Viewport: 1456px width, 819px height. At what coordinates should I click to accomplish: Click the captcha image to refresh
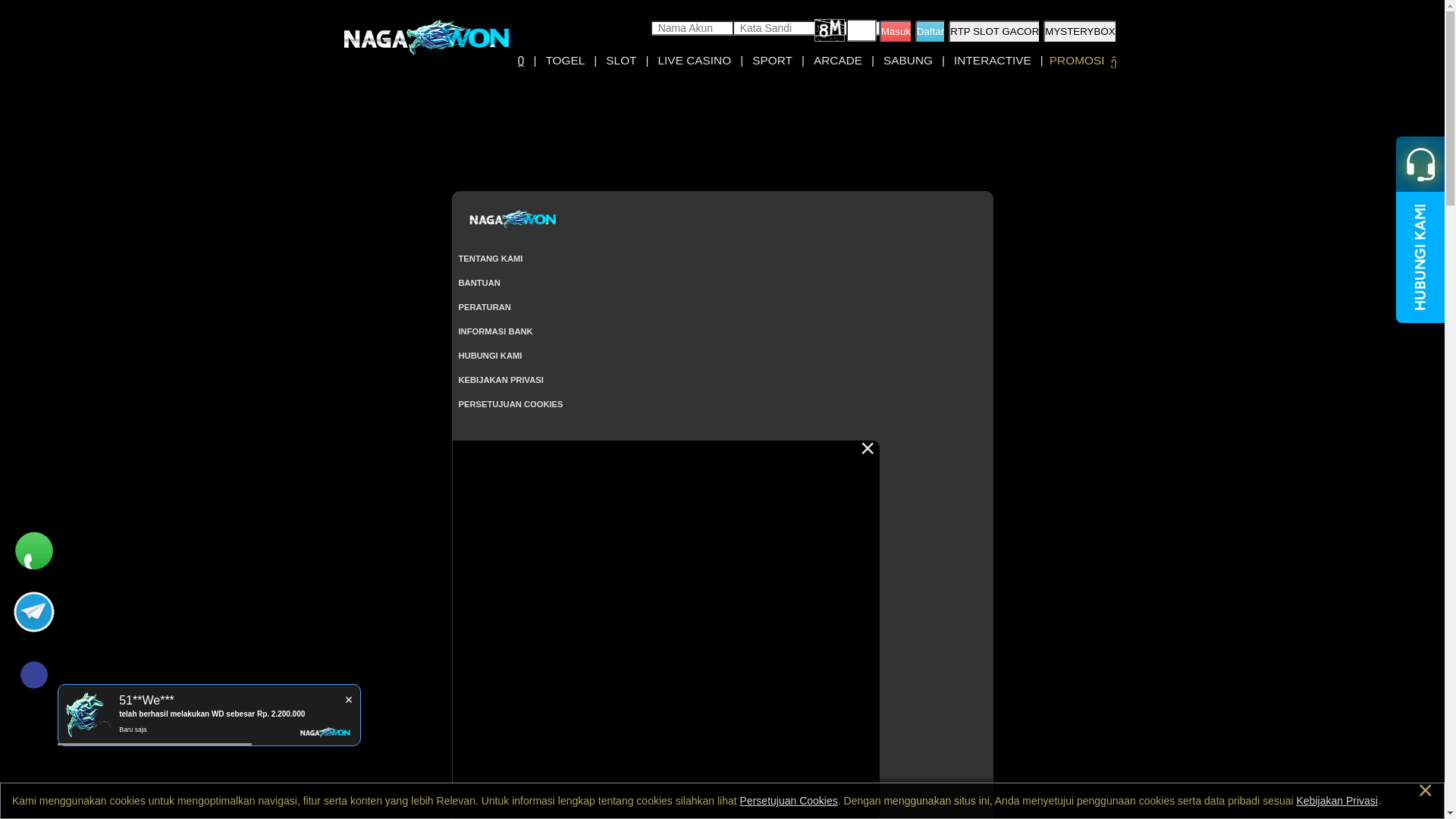[830, 30]
